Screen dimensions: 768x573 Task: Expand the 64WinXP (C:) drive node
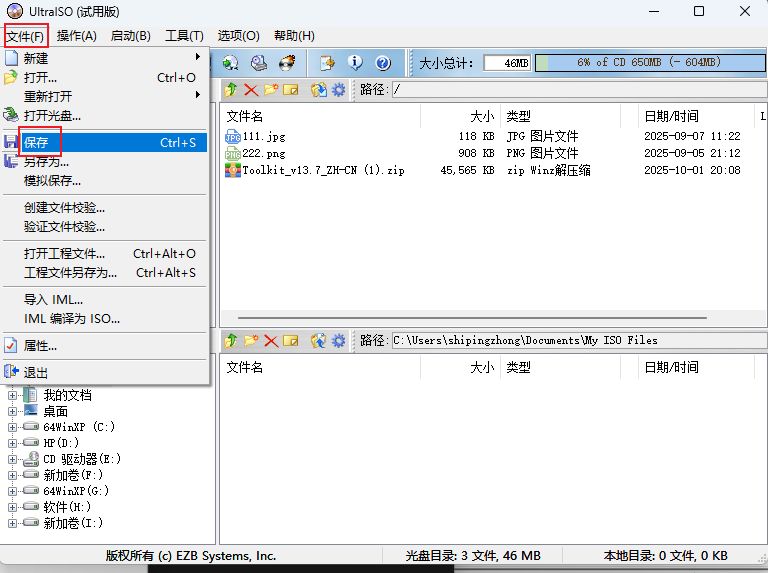[13, 427]
